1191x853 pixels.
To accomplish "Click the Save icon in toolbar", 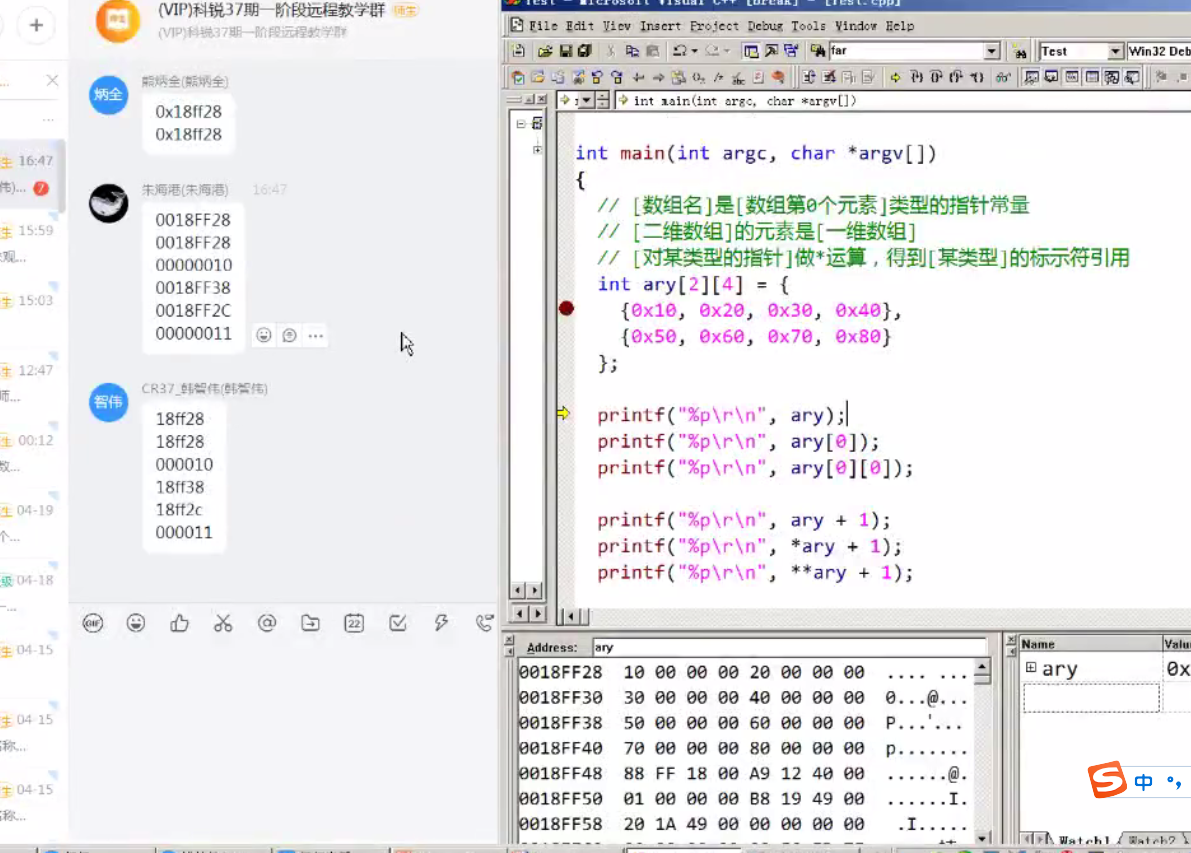I will pyautogui.click(x=565, y=51).
